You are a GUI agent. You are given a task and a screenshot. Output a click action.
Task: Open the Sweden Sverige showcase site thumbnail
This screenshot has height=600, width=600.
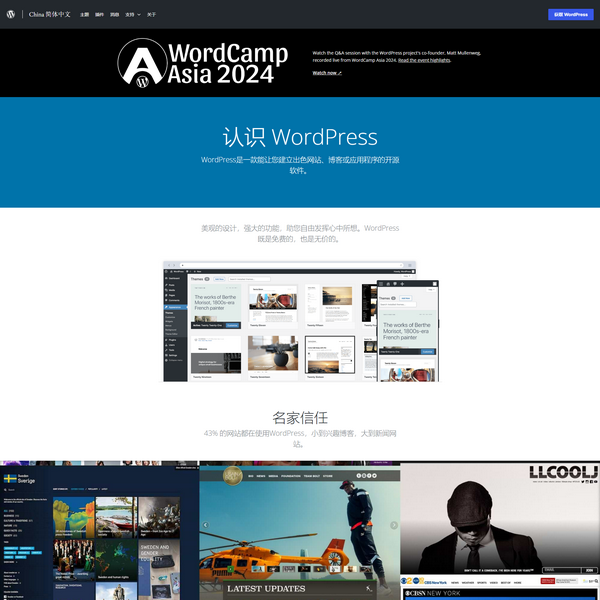pyautogui.click(x=99, y=530)
